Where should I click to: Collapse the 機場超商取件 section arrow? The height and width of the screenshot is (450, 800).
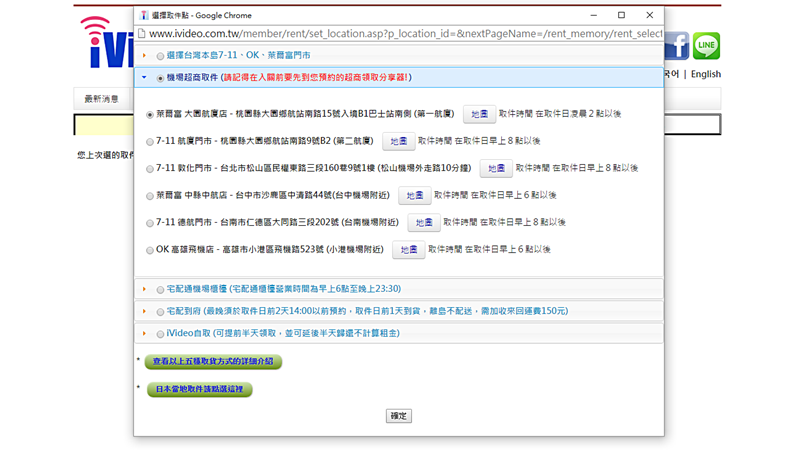144,78
